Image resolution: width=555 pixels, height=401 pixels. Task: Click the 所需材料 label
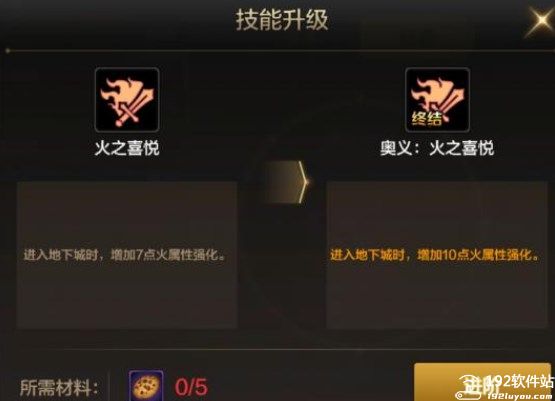tap(59, 388)
